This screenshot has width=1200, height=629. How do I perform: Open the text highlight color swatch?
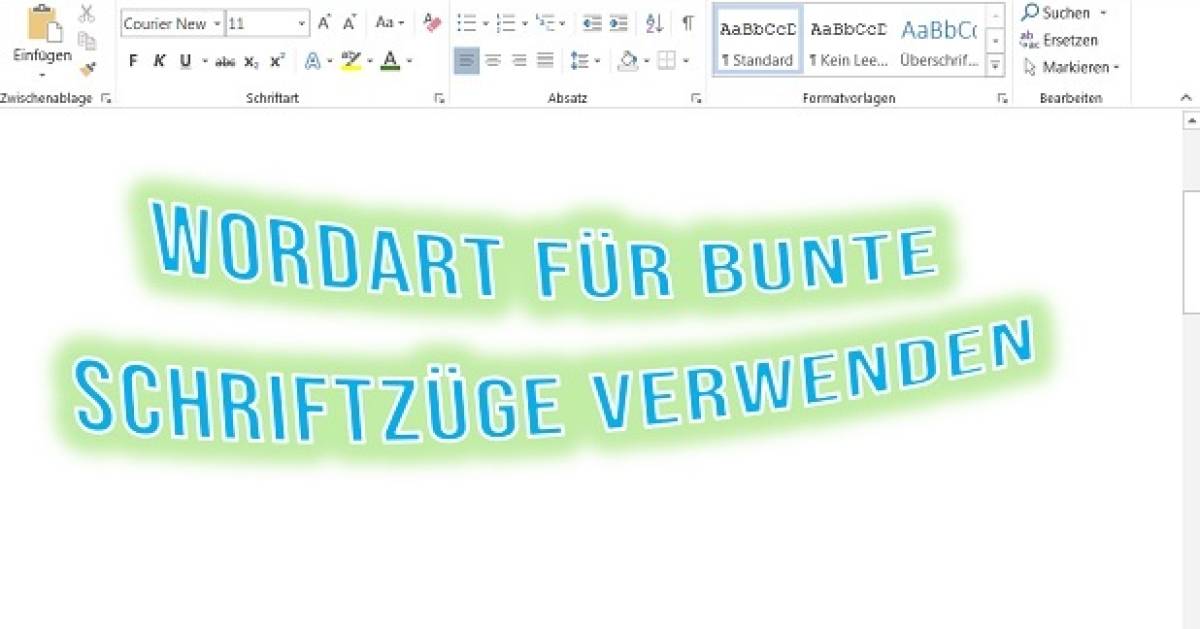pyautogui.click(x=352, y=61)
